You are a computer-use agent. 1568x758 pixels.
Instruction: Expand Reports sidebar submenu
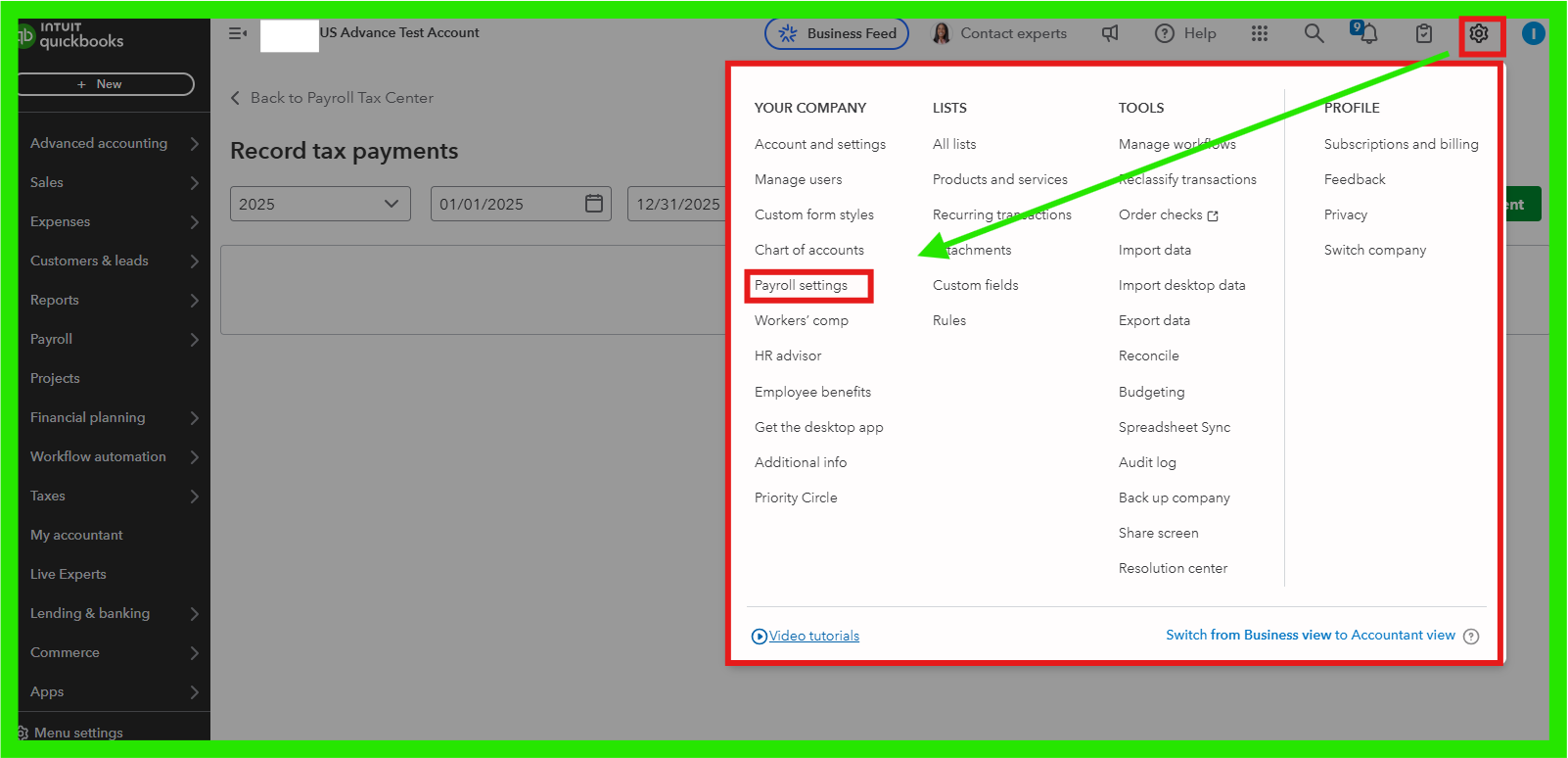tap(194, 300)
